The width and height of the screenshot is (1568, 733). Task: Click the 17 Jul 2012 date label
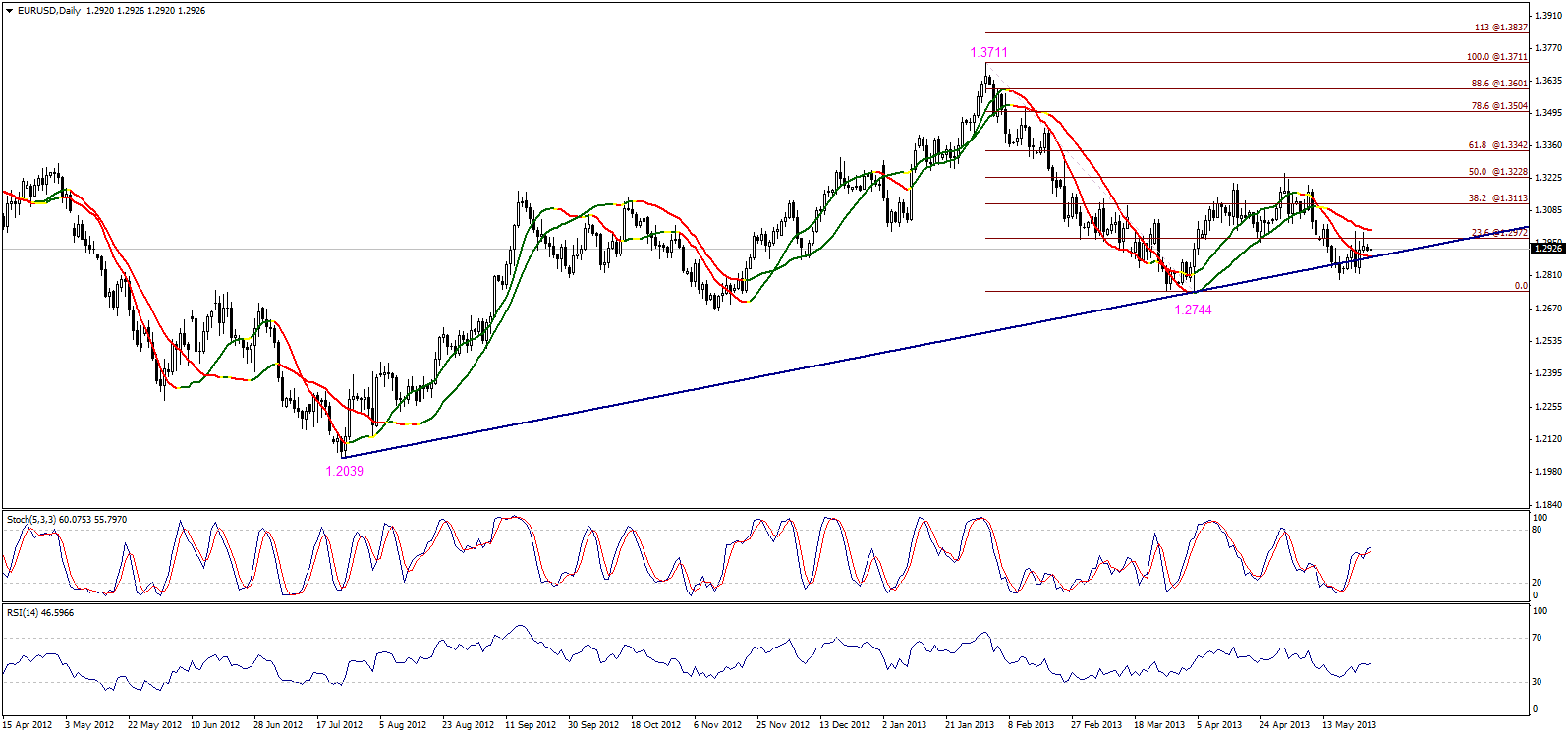click(x=340, y=725)
